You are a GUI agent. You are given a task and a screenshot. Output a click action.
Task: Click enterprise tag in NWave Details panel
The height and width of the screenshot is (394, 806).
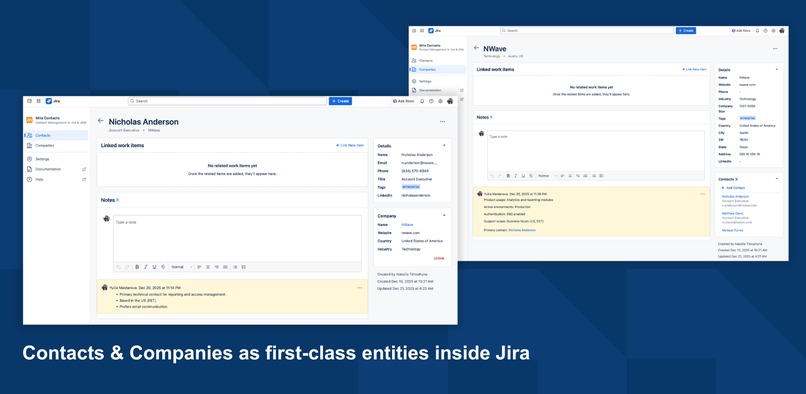[748, 118]
